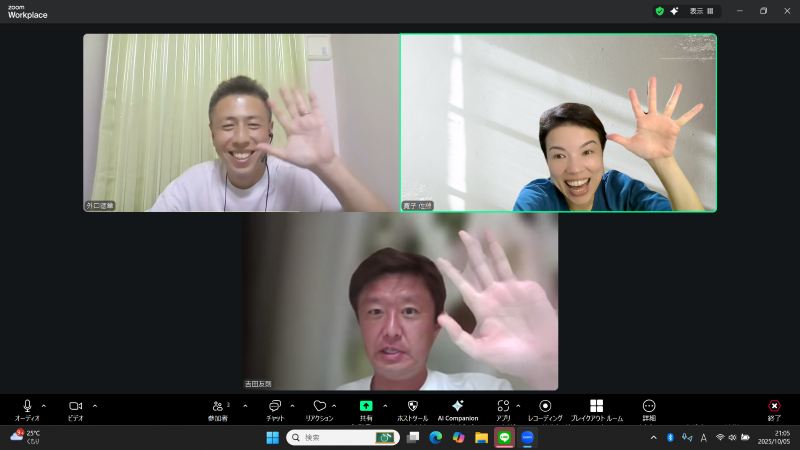Viewport: 800px width, 450px height.
Task: Open the LINE app in Windows taskbar
Action: [504, 437]
